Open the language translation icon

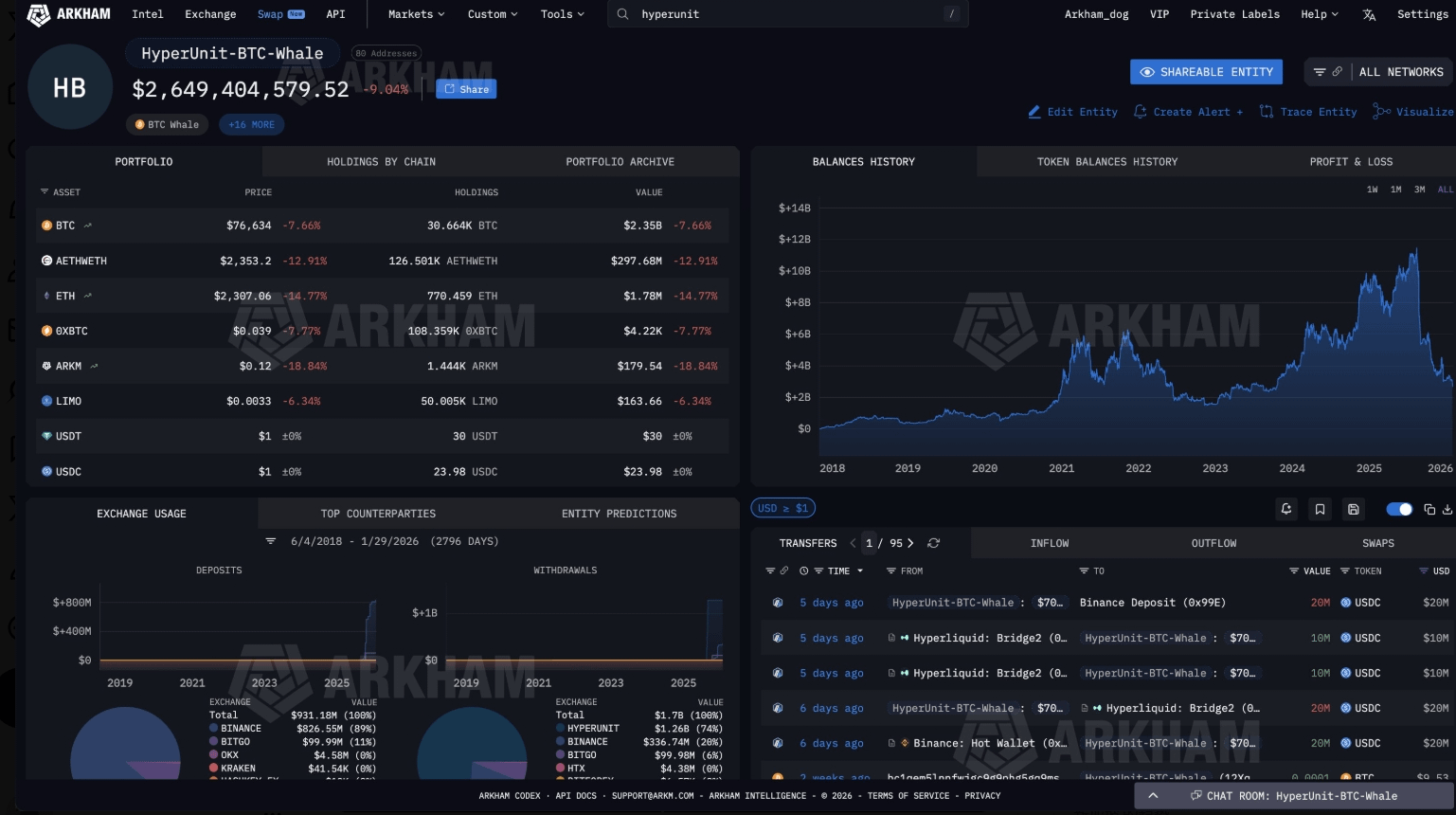(1369, 14)
